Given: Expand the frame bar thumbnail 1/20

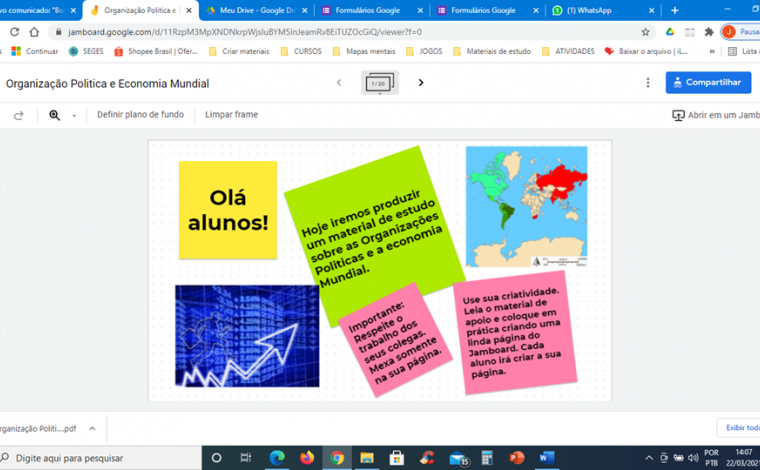Looking at the screenshot, I should point(380,83).
